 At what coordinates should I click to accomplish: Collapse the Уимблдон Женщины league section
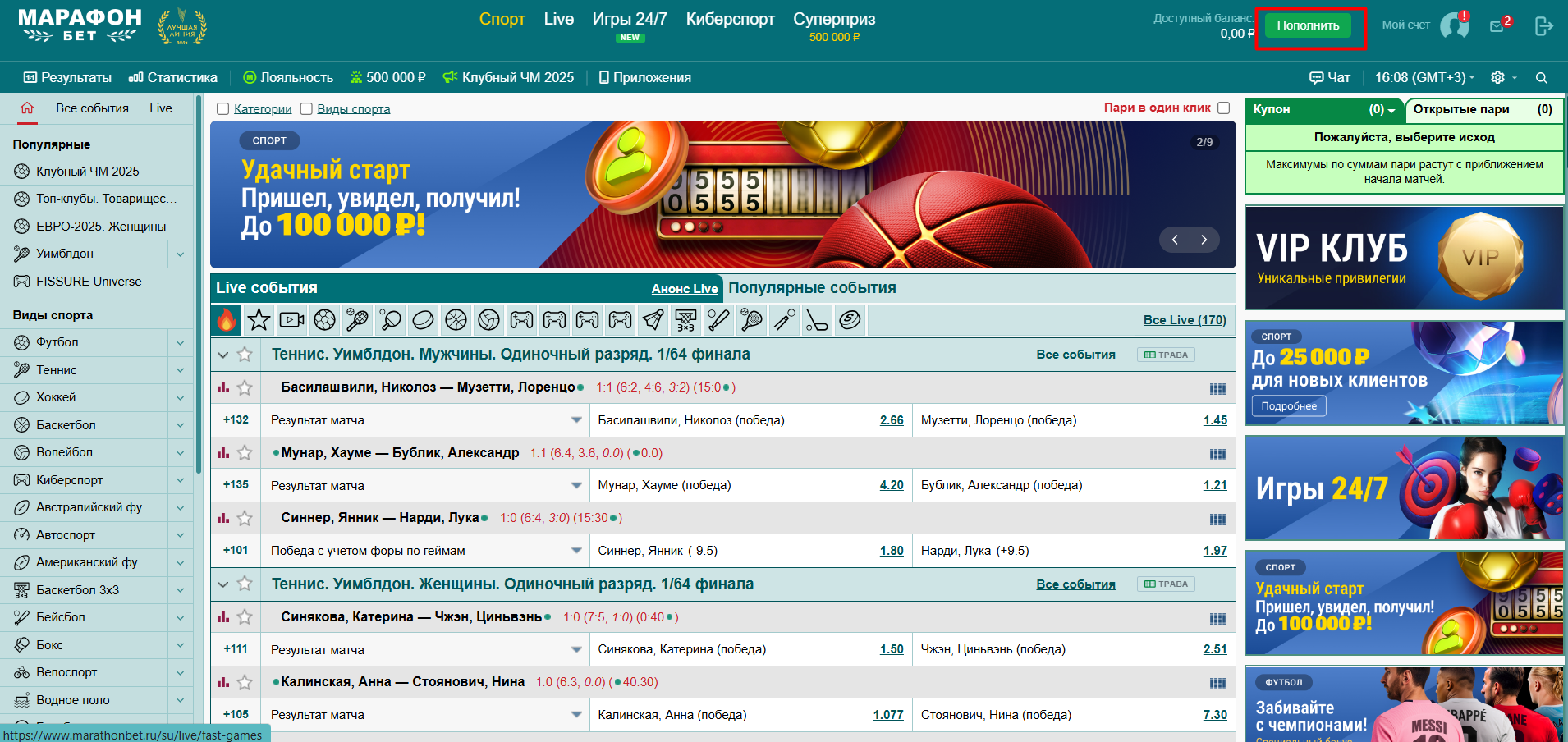coord(222,584)
